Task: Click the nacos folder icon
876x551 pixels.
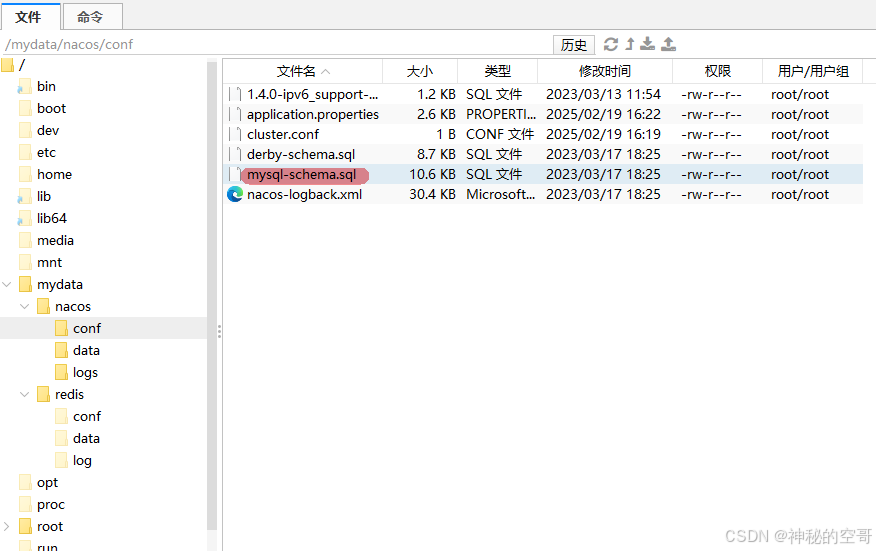Action: pyautogui.click(x=43, y=306)
